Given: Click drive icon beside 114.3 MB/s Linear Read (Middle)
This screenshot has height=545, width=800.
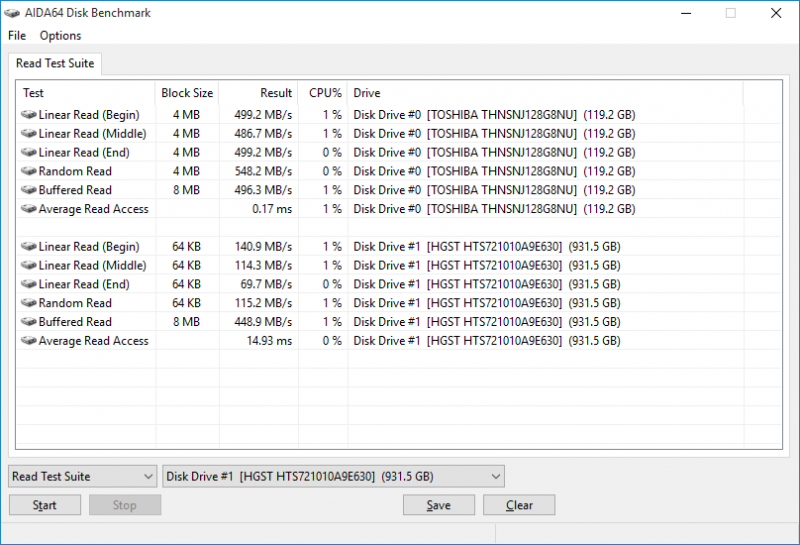Looking at the screenshot, I should pyautogui.click(x=29, y=266).
